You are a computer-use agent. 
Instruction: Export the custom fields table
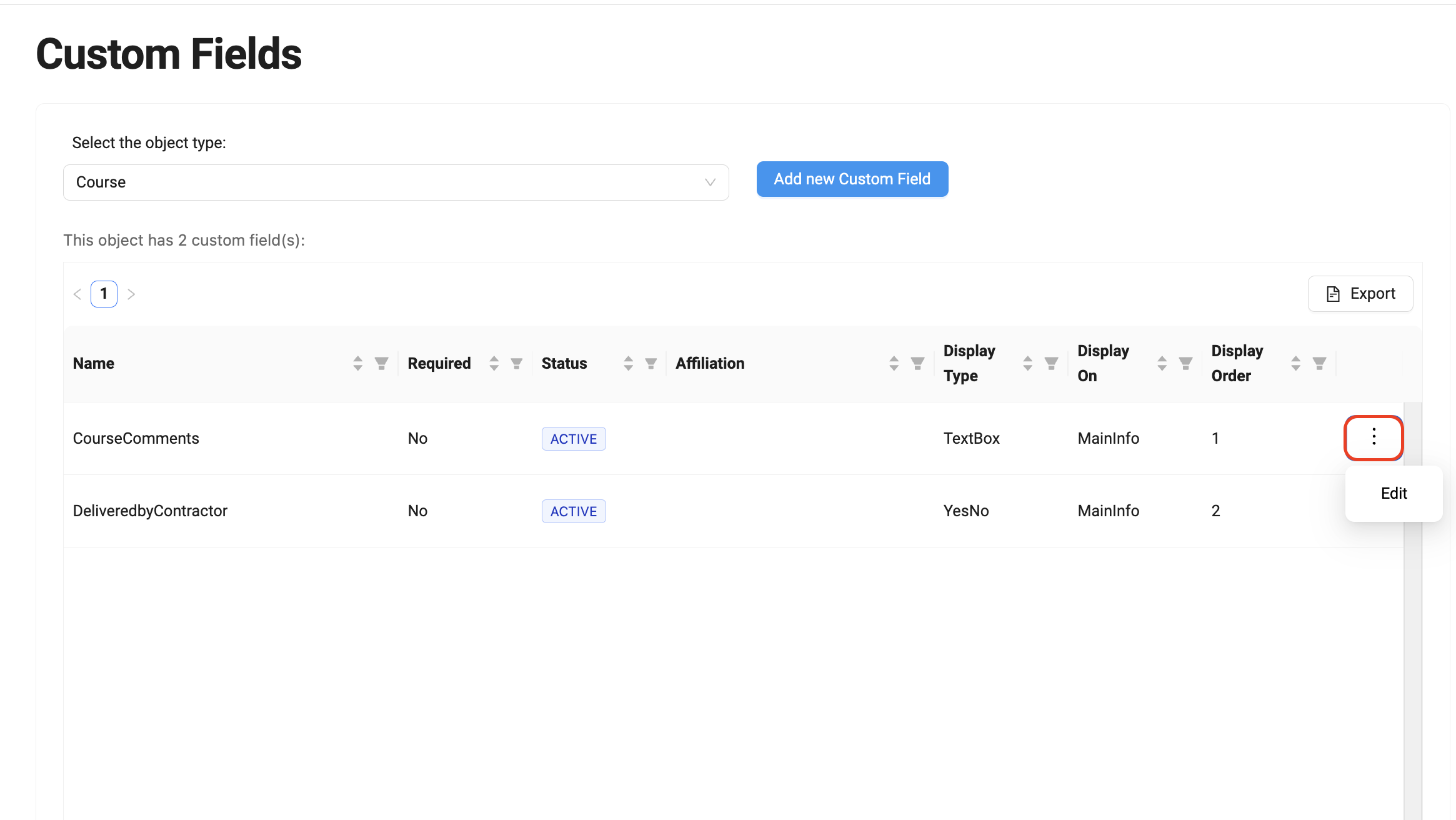pyautogui.click(x=1360, y=294)
